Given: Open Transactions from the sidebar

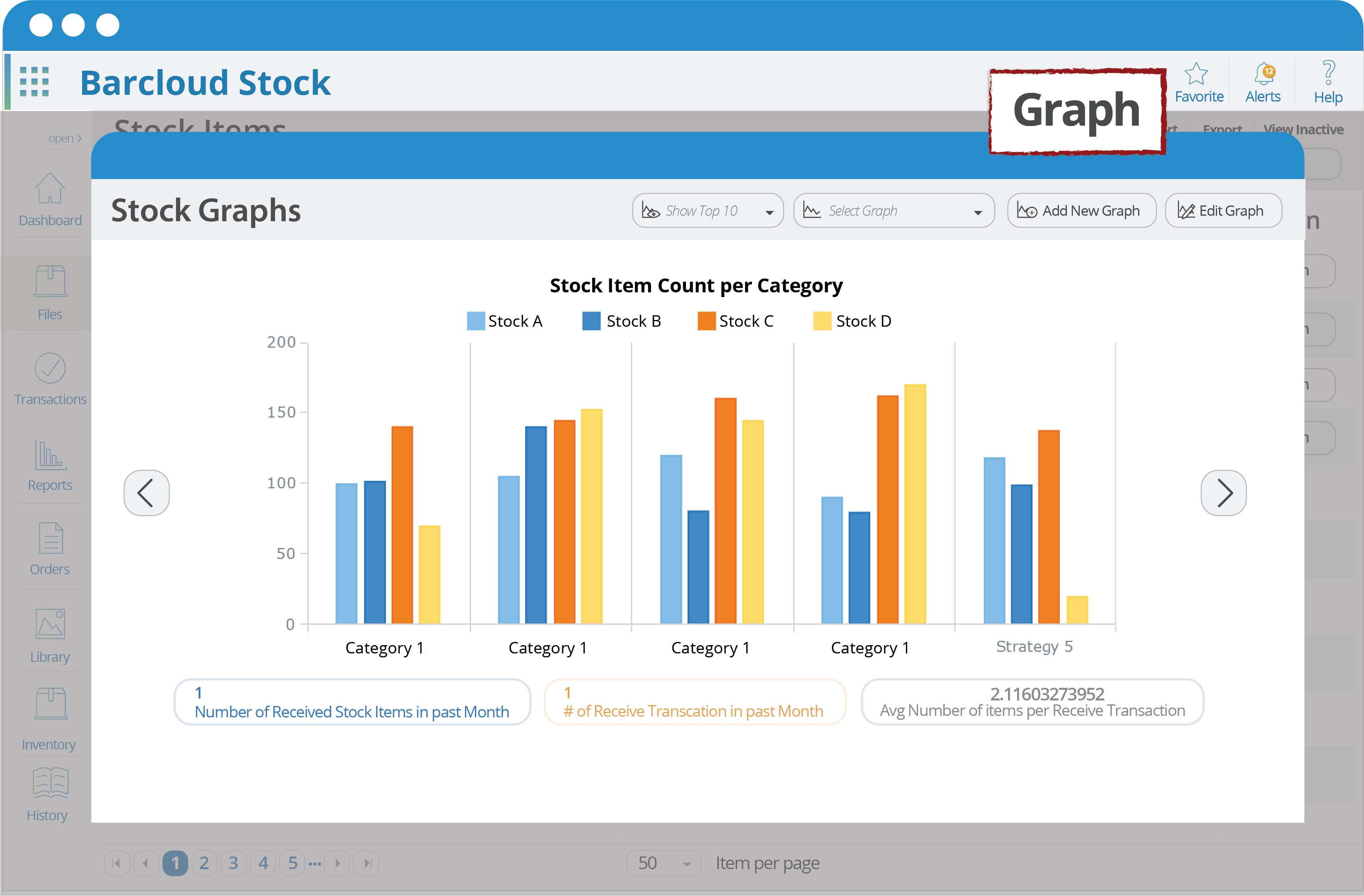Looking at the screenshot, I should click(x=50, y=379).
